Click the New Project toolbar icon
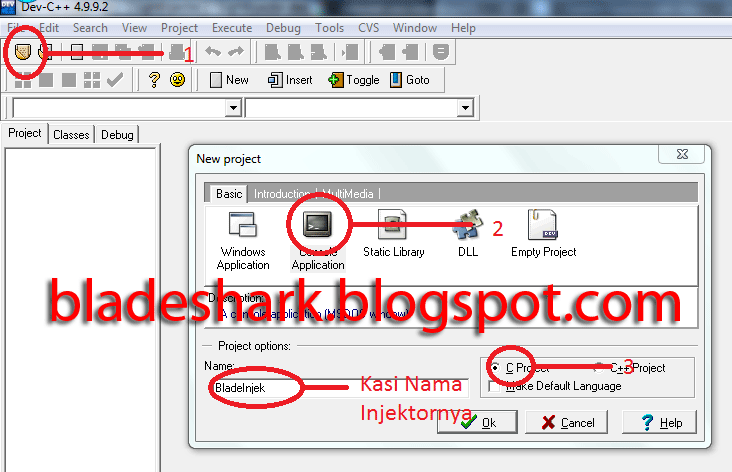Screen dimensions: 732x472 22,51
